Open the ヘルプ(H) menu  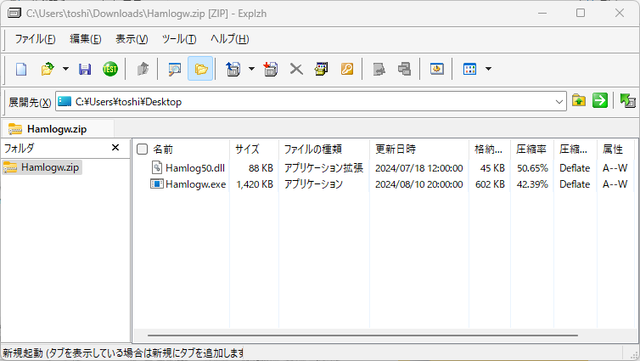click(229, 39)
